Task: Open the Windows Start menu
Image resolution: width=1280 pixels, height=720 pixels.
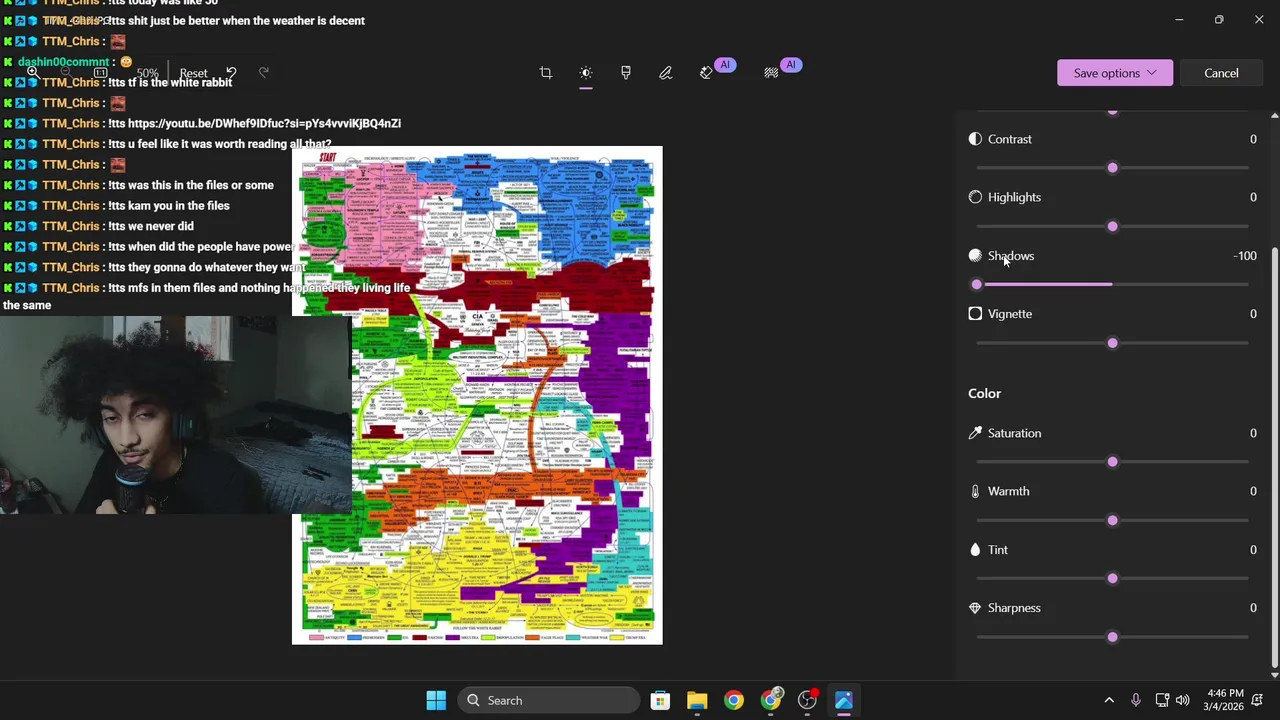Action: tap(436, 700)
